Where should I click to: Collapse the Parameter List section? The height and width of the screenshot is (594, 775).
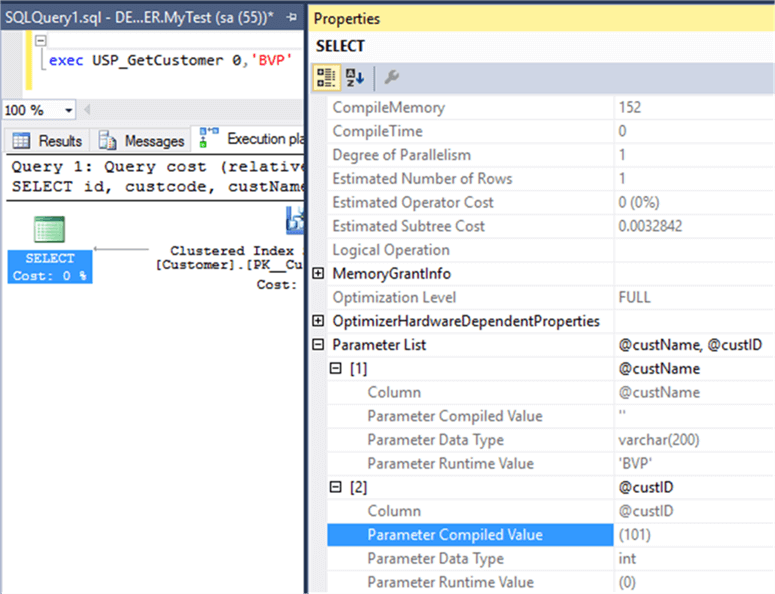coord(319,345)
